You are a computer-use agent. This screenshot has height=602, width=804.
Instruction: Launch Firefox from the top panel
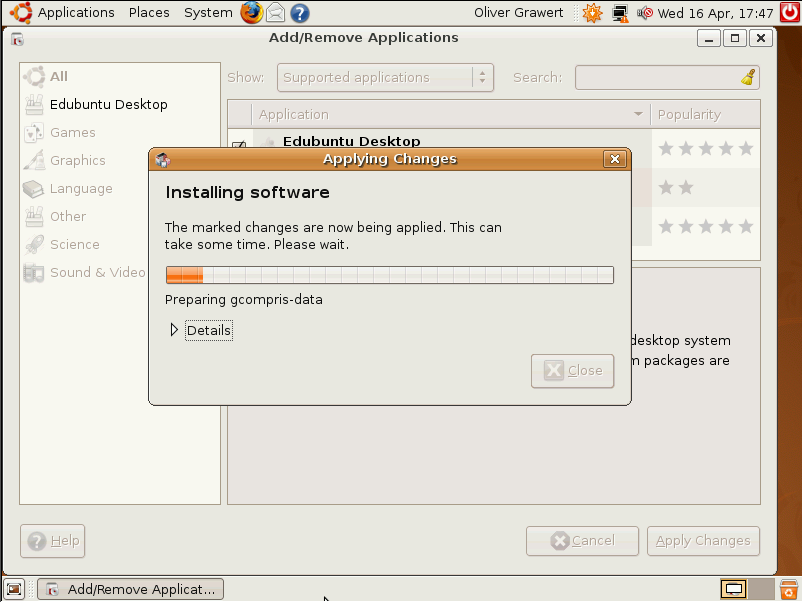point(251,13)
